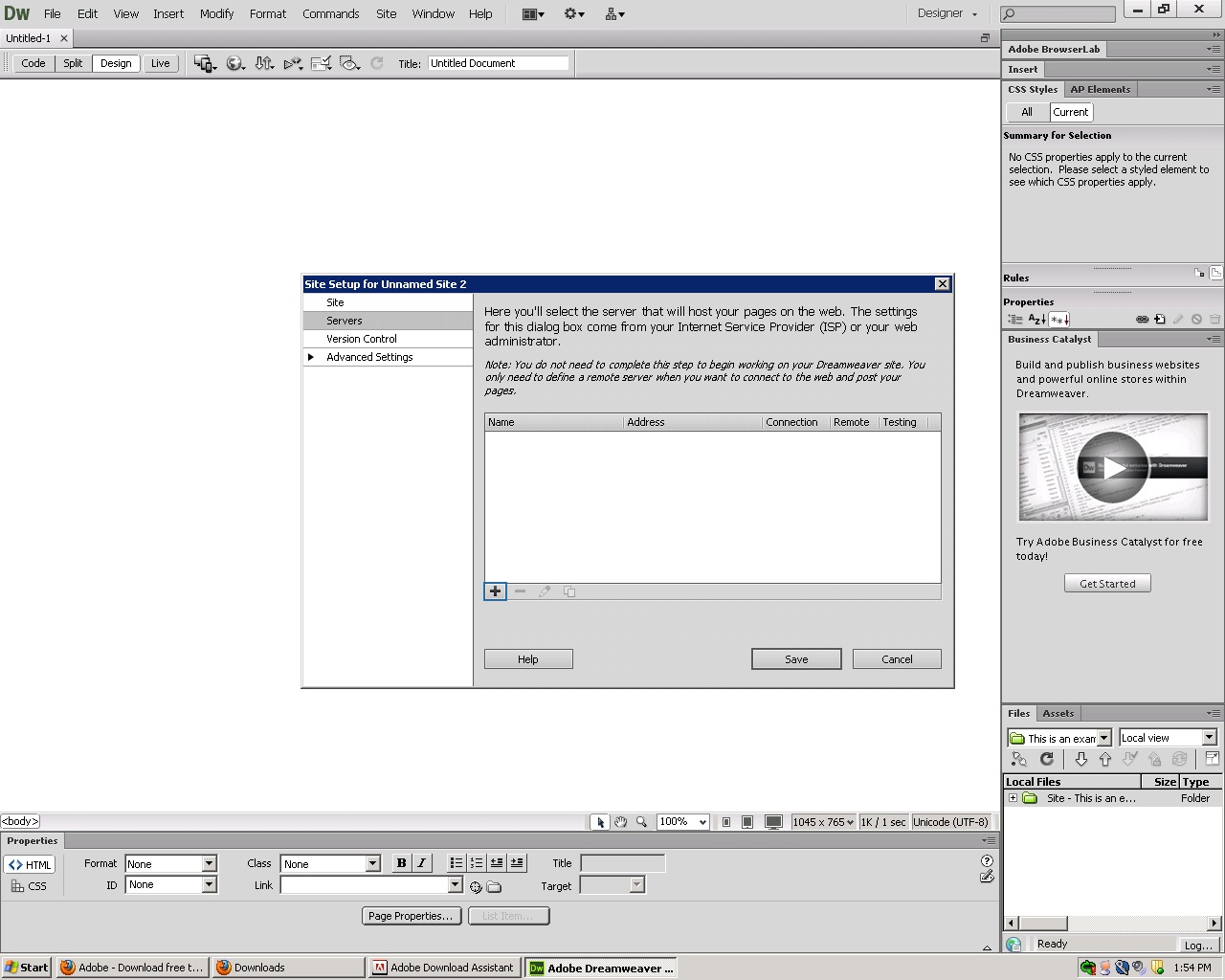Click Connect to remote server icon
The image size is (1225, 980).
pos(1019,759)
